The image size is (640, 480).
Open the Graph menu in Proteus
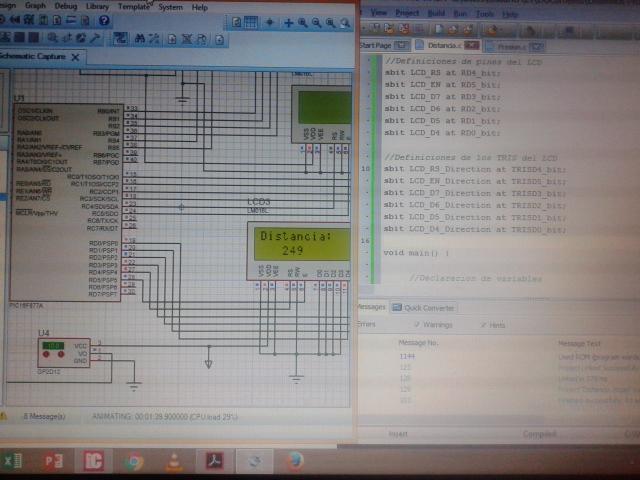pos(36,6)
